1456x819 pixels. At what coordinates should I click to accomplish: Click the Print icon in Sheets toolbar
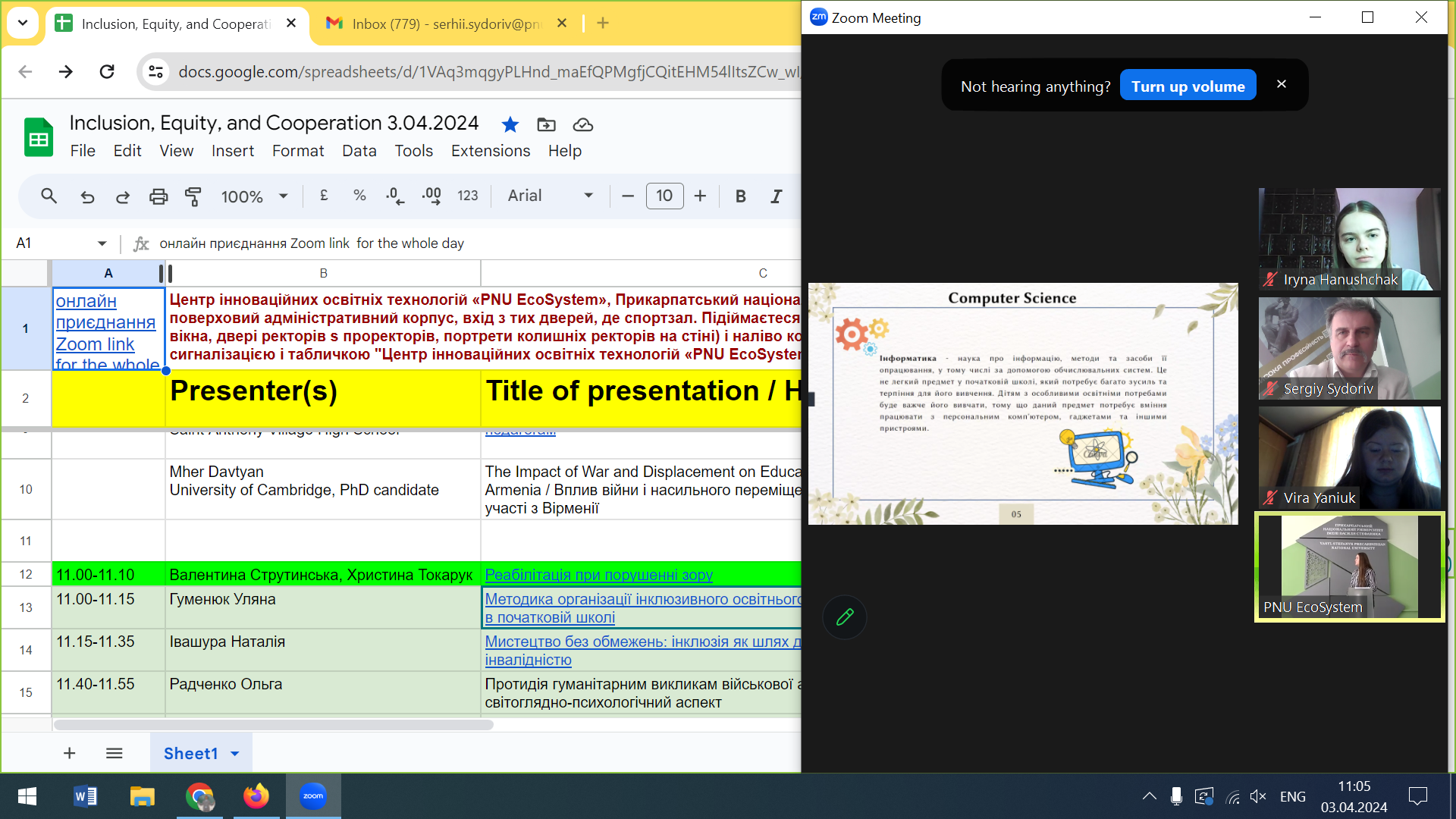coord(158,196)
